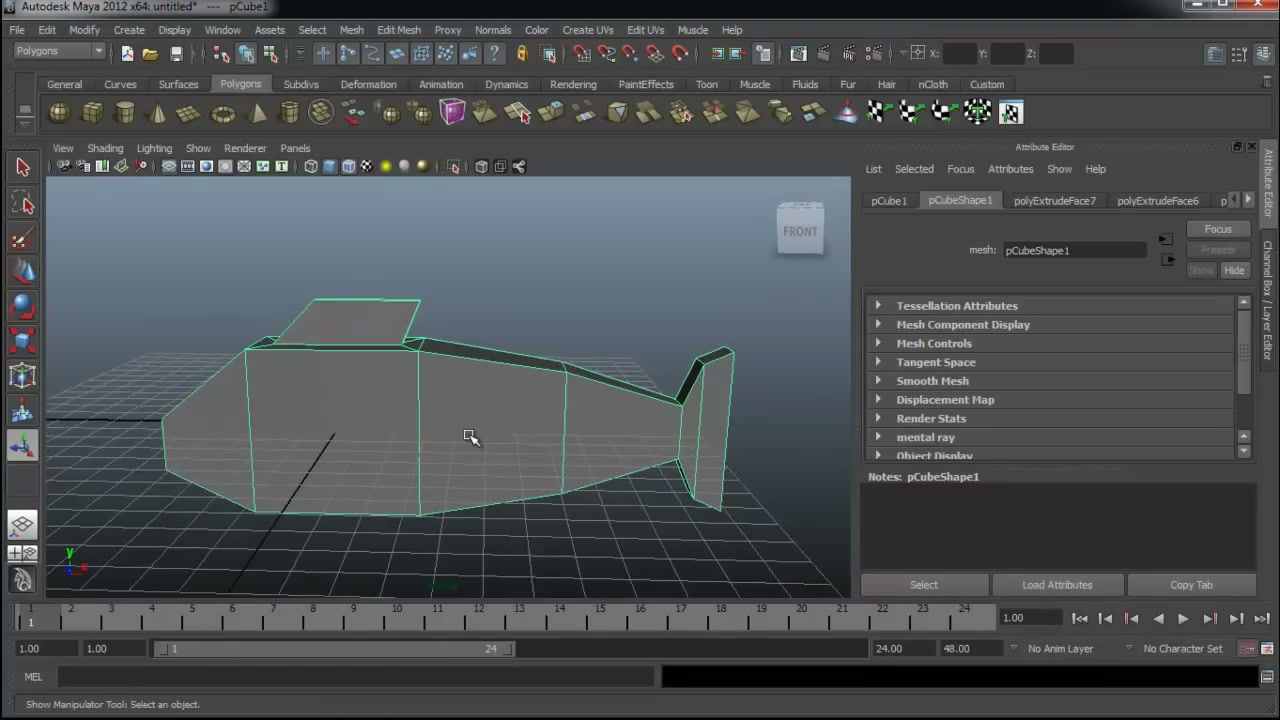Activate the Lasso tool in the toolbox
The height and width of the screenshot is (720, 1280).
22,204
